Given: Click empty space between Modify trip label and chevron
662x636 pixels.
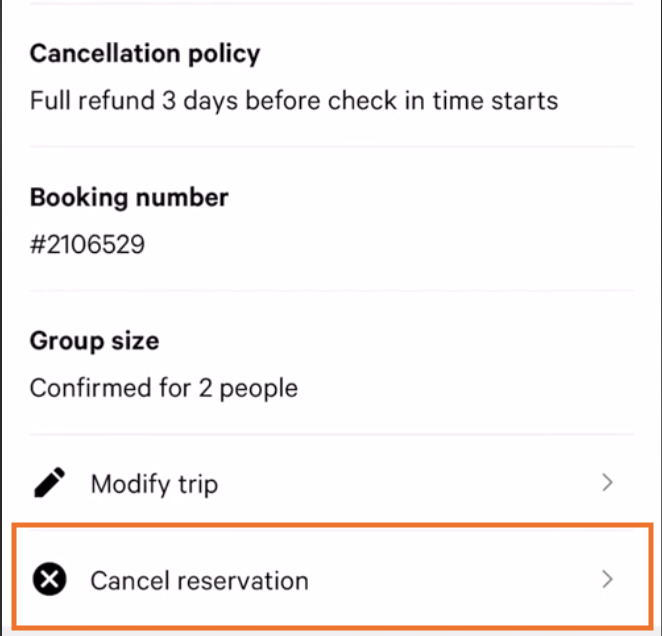Looking at the screenshot, I should click(x=410, y=483).
